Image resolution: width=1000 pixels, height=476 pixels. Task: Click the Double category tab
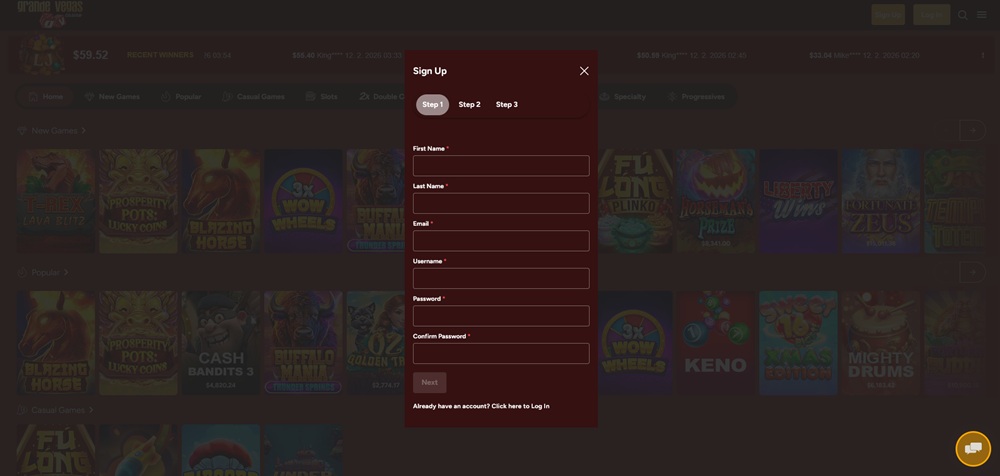tap(381, 97)
